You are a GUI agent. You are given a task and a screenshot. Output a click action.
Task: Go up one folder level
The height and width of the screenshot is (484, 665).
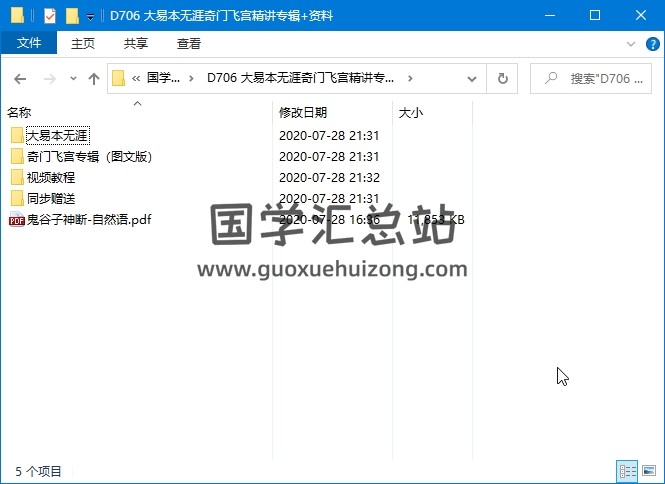94,78
